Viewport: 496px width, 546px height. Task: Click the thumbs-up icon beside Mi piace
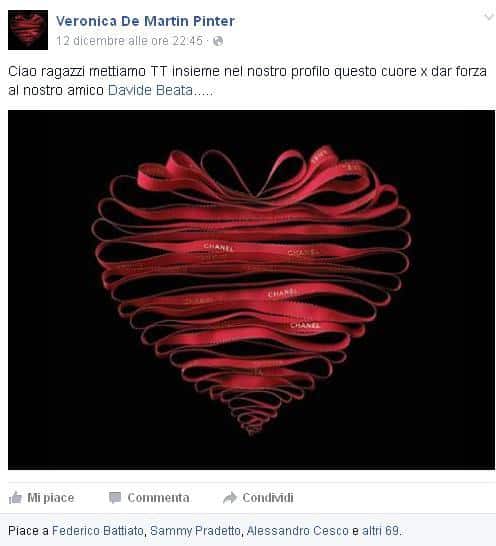click(x=15, y=497)
